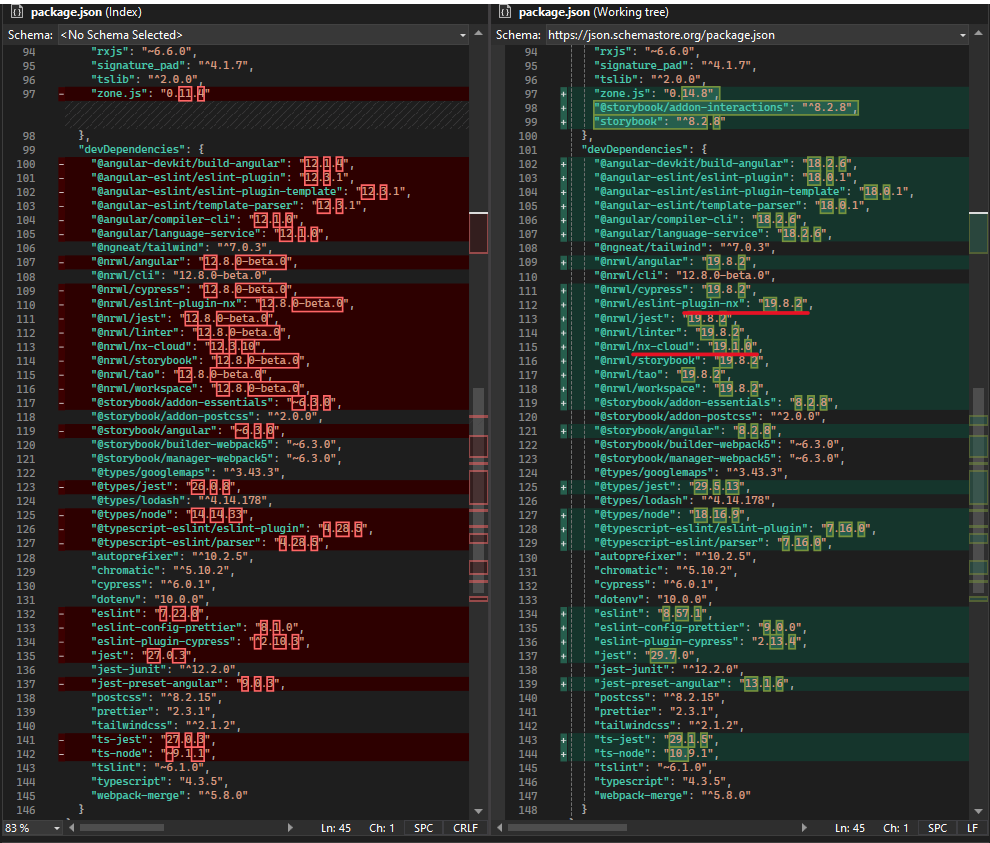Expand the 83 % zoom level dropdown
The height and width of the screenshot is (843, 990).
point(57,828)
